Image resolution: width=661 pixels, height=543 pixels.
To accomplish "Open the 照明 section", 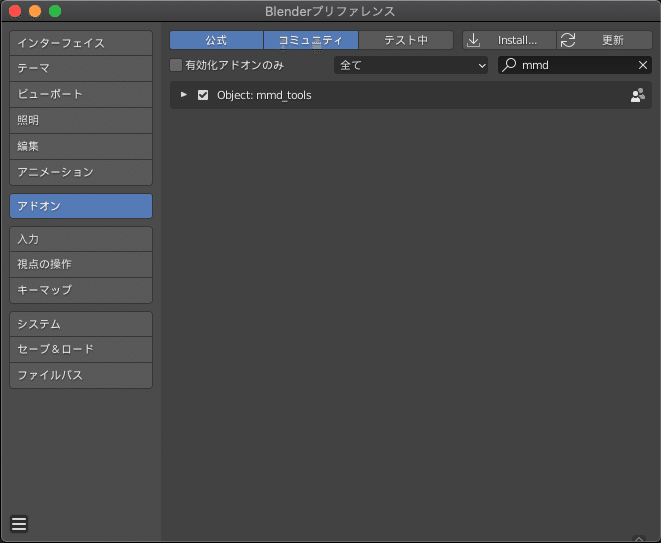I will (81, 121).
